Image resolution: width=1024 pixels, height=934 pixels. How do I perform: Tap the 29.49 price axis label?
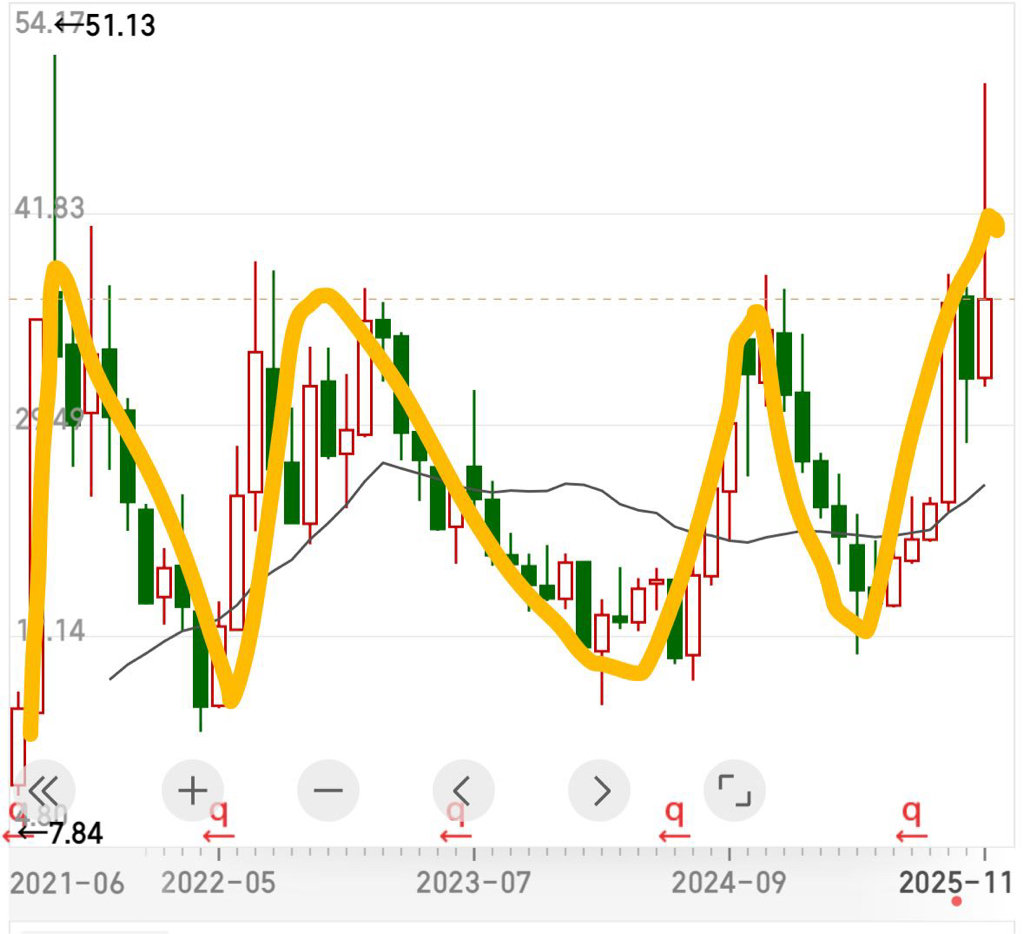(x=49, y=419)
